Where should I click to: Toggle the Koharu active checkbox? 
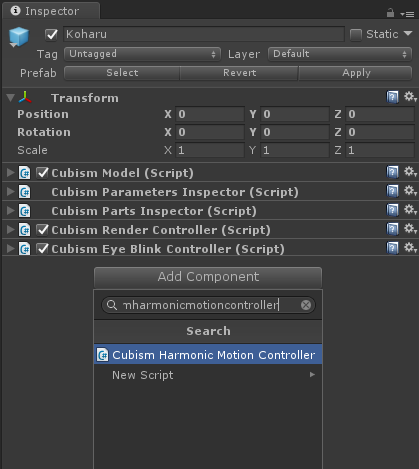(51, 34)
